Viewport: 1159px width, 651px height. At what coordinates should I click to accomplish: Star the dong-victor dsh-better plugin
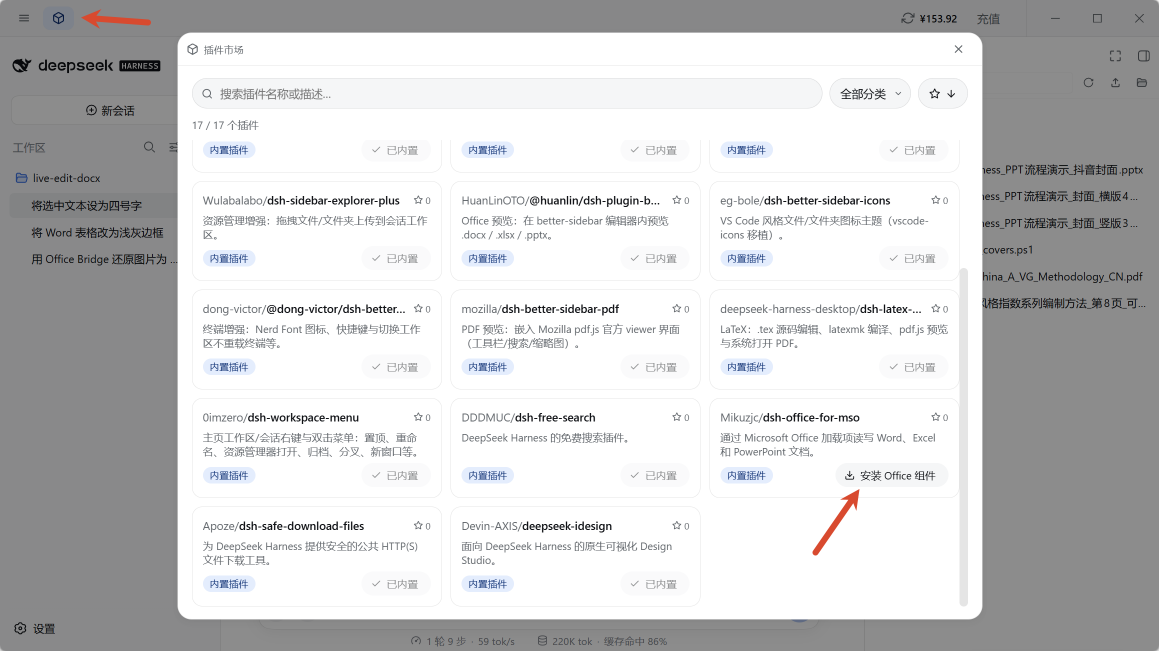(x=418, y=309)
